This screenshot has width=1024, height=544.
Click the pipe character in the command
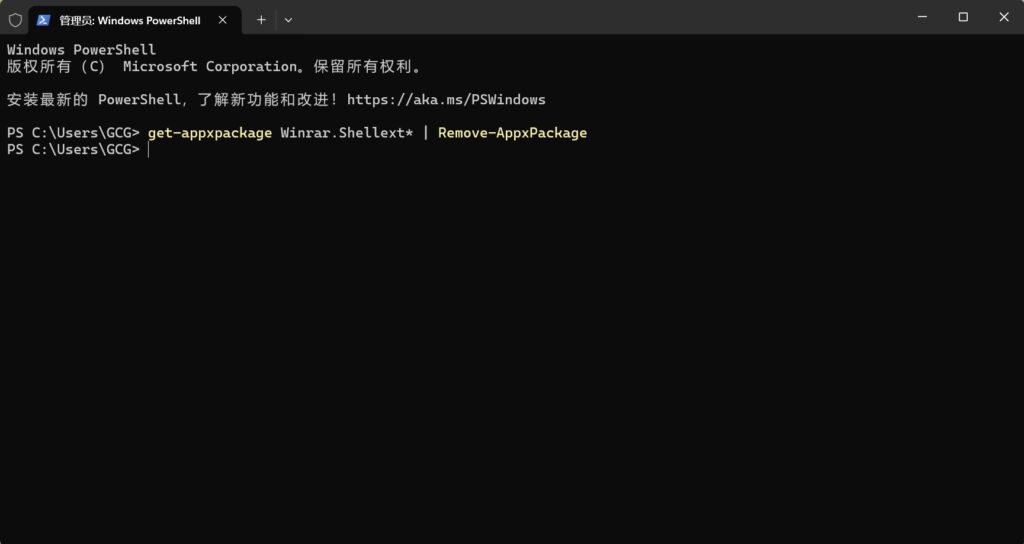point(426,133)
